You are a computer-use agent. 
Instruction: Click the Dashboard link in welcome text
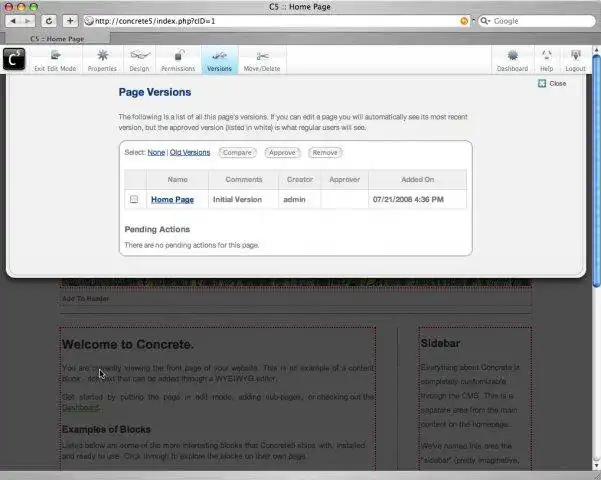81,408
